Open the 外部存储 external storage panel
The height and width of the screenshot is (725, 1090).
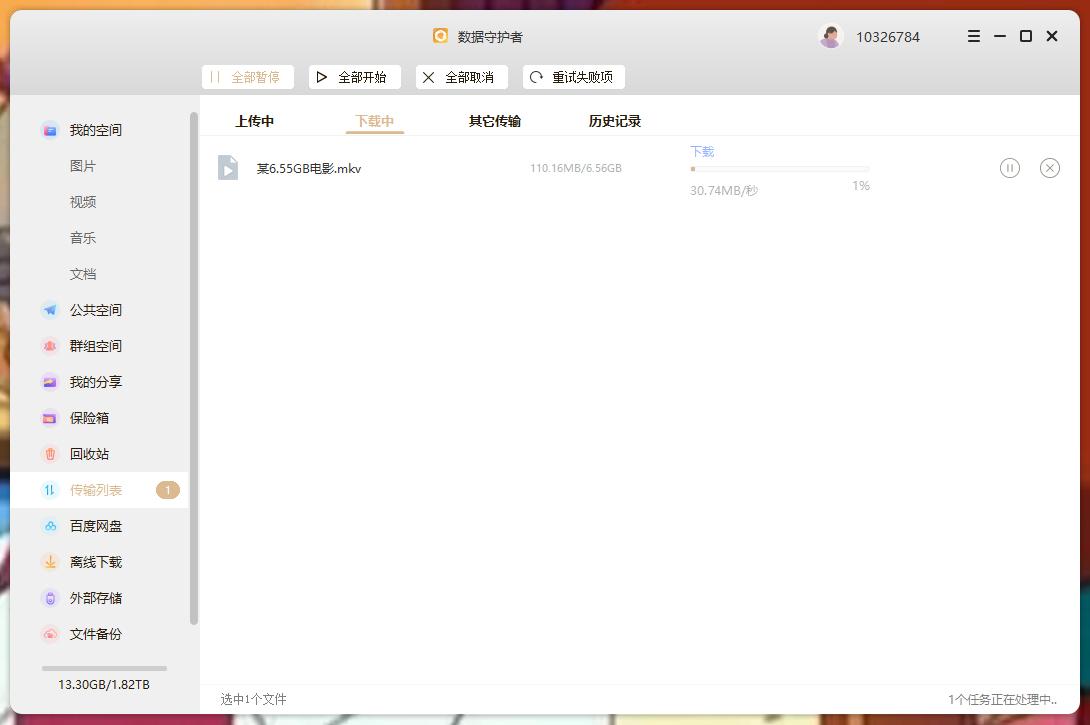coord(96,597)
